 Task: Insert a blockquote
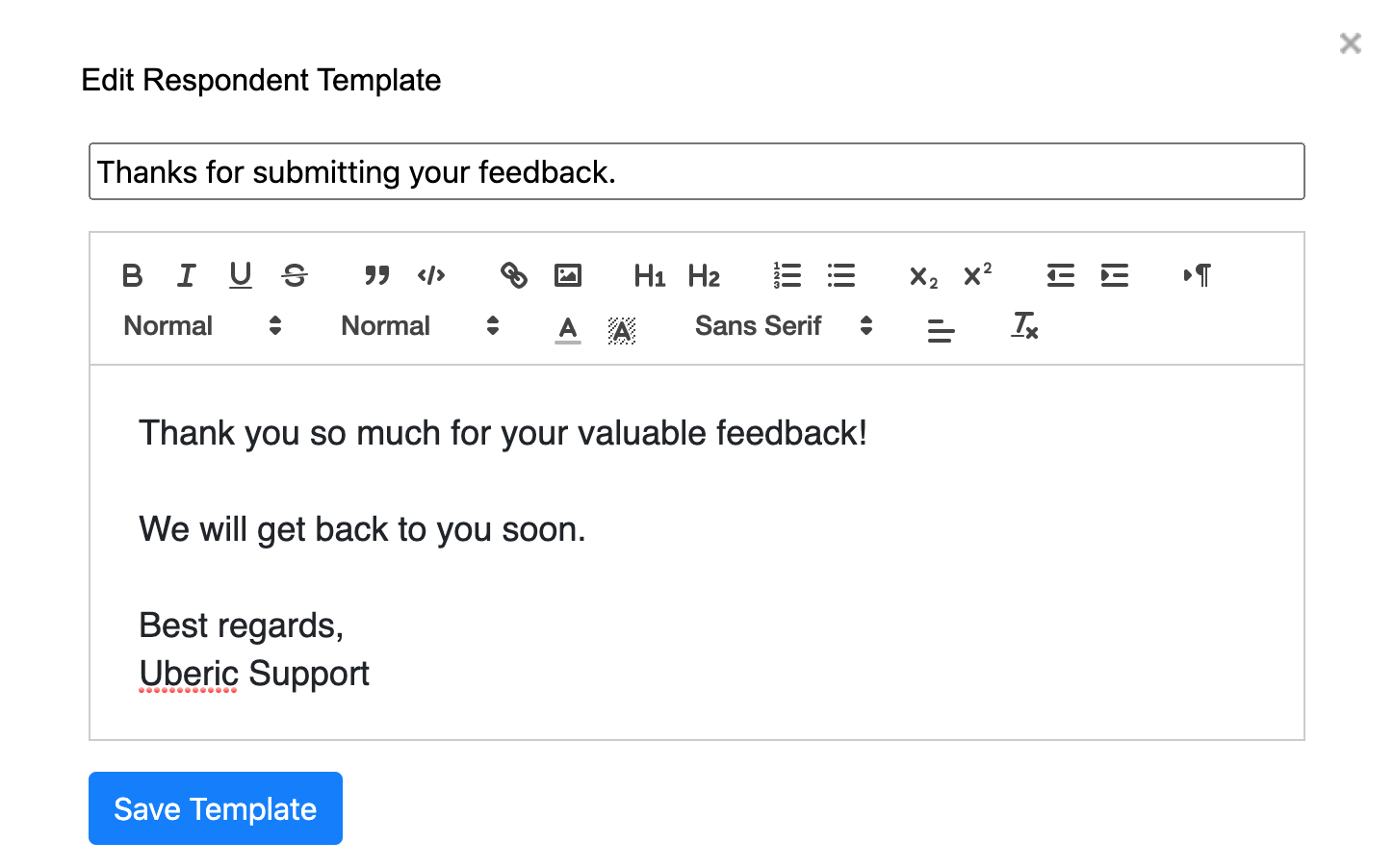pyautogui.click(x=377, y=276)
